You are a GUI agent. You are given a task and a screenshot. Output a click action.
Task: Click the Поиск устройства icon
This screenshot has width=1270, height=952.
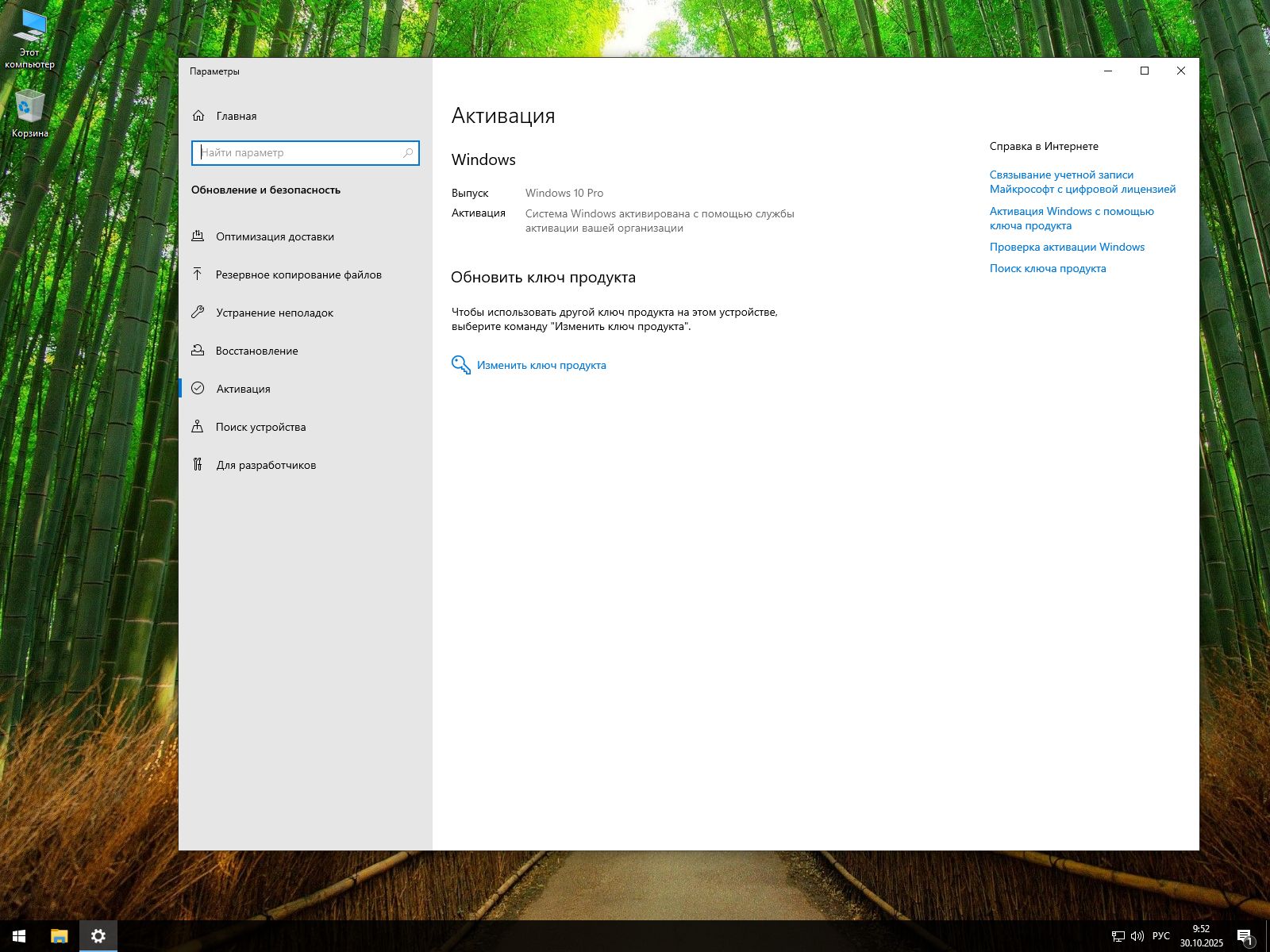(198, 427)
